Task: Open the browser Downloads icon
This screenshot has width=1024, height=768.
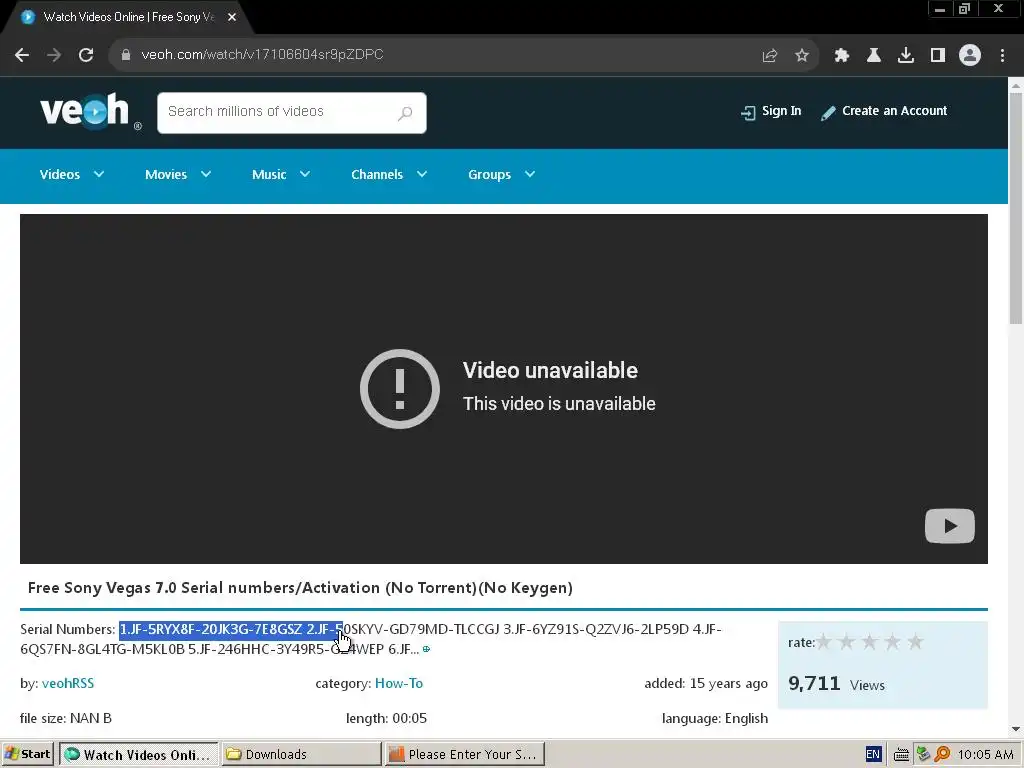Action: pyautogui.click(x=906, y=56)
